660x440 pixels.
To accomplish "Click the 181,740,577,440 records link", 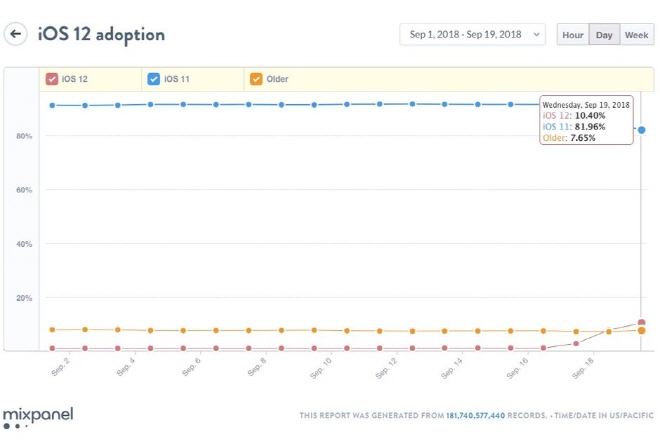I will pos(475,416).
